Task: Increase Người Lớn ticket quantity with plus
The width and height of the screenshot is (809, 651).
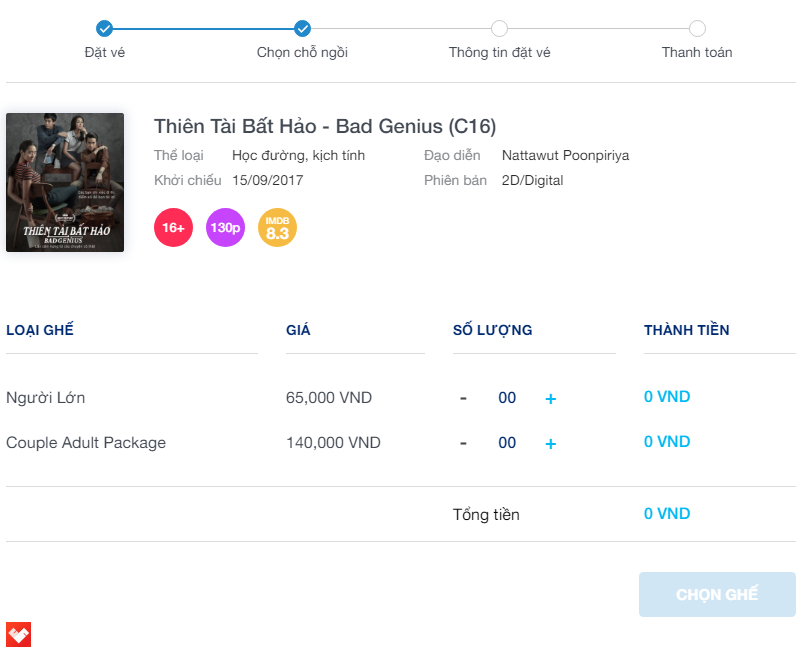Action: (x=550, y=399)
